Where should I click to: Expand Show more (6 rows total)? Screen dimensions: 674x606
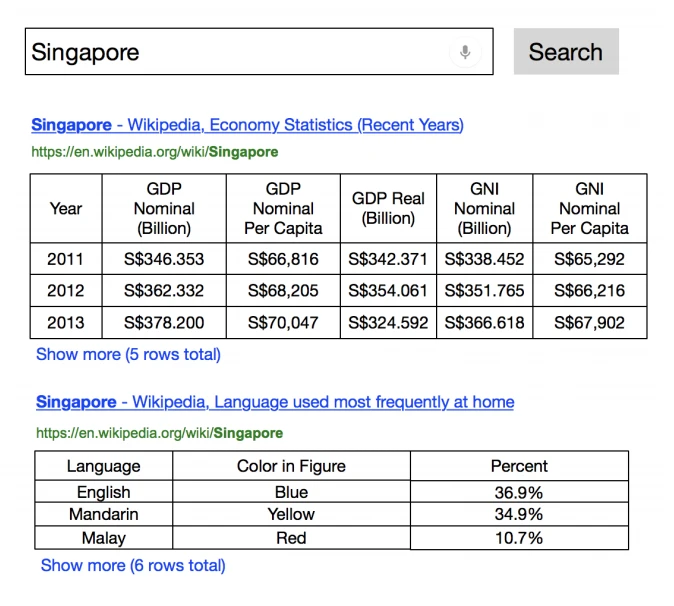click(x=133, y=565)
